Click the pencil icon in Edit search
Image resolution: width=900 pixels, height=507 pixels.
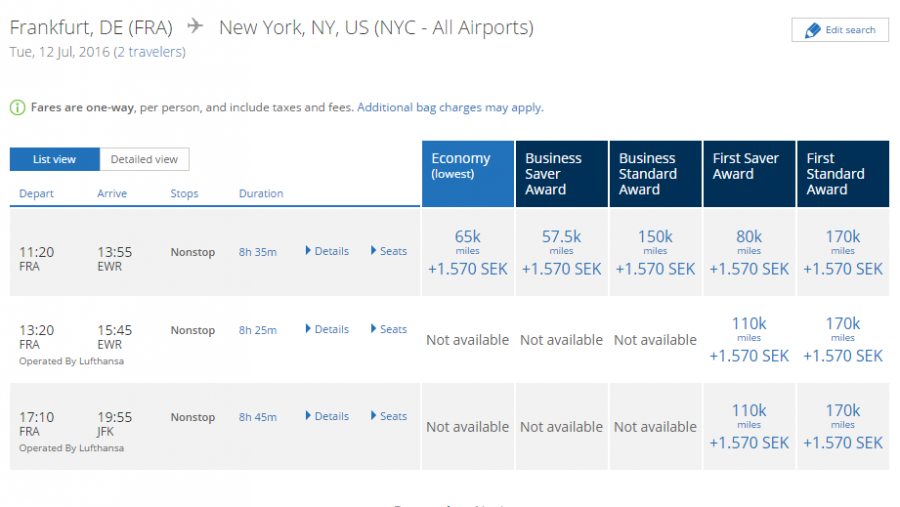point(812,30)
